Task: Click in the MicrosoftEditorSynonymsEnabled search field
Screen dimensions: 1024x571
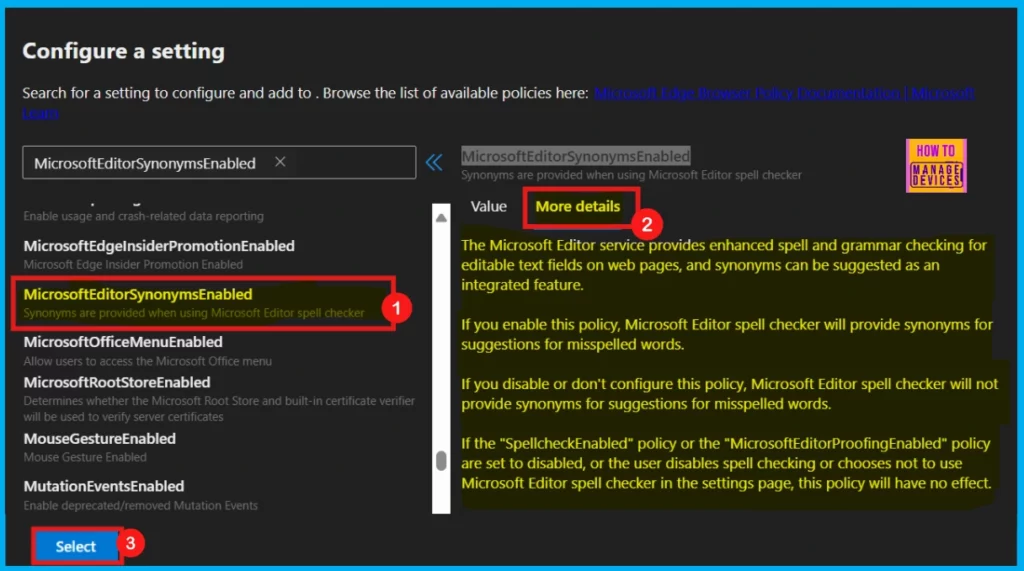Action: pyautogui.click(x=219, y=163)
